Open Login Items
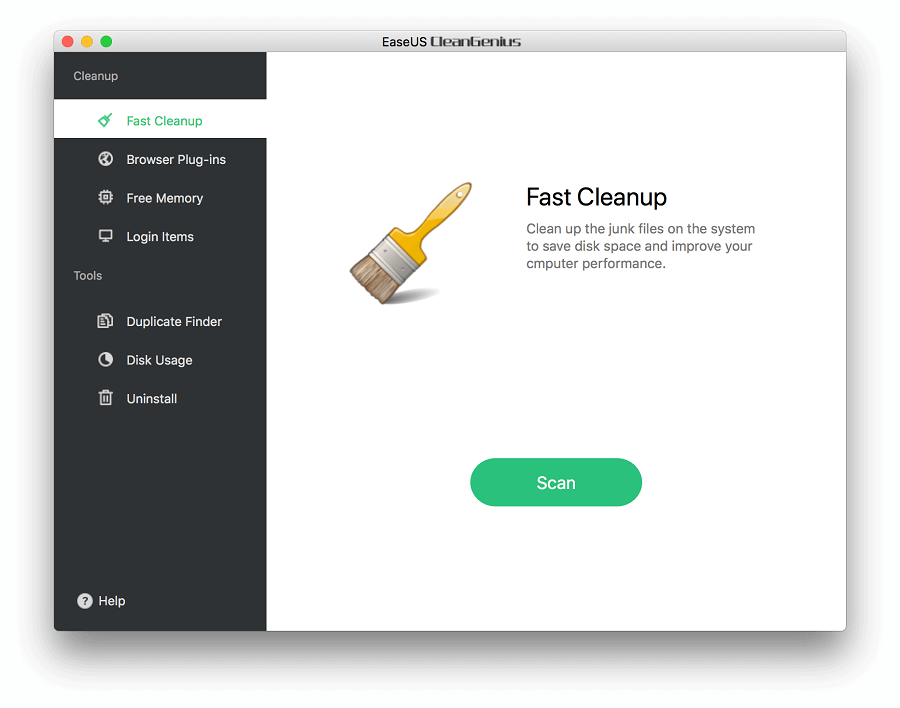This screenshot has height=708, width=900. [x=160, y=237]
